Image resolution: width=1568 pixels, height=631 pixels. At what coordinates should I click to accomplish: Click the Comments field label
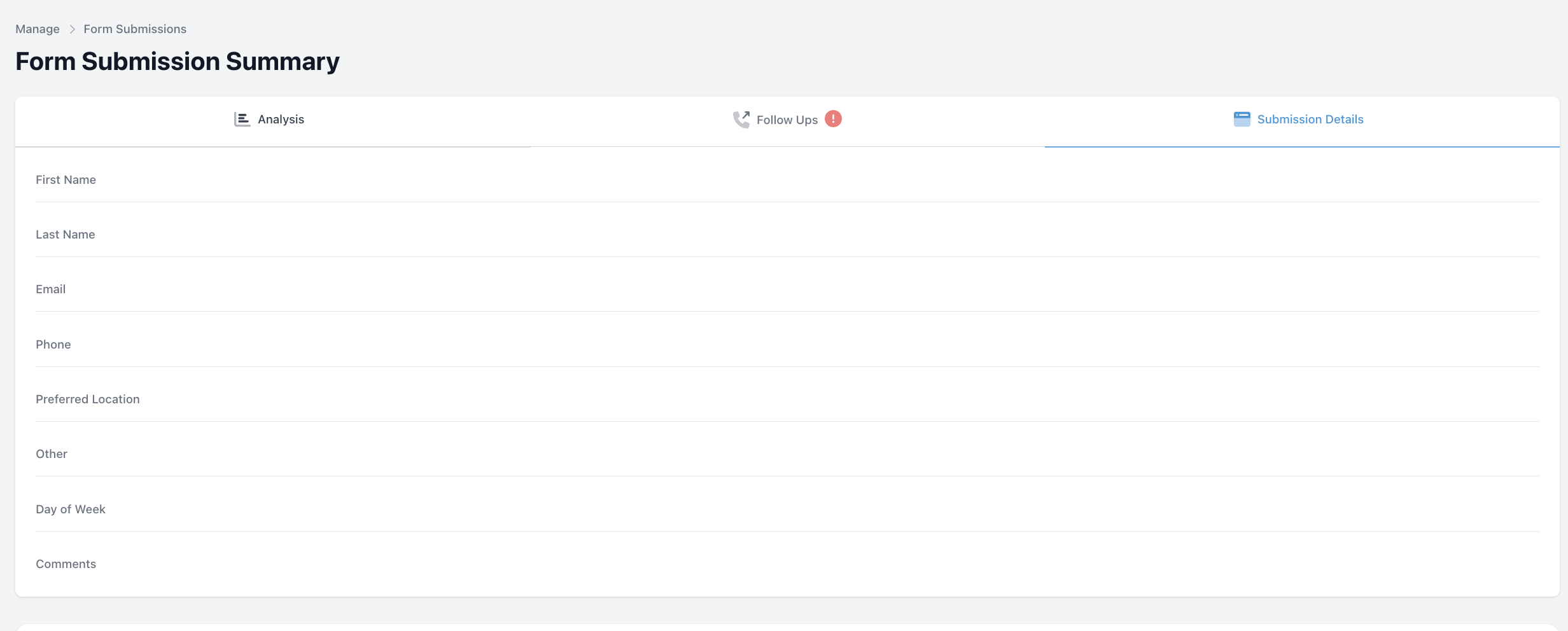tap(66, 564)
